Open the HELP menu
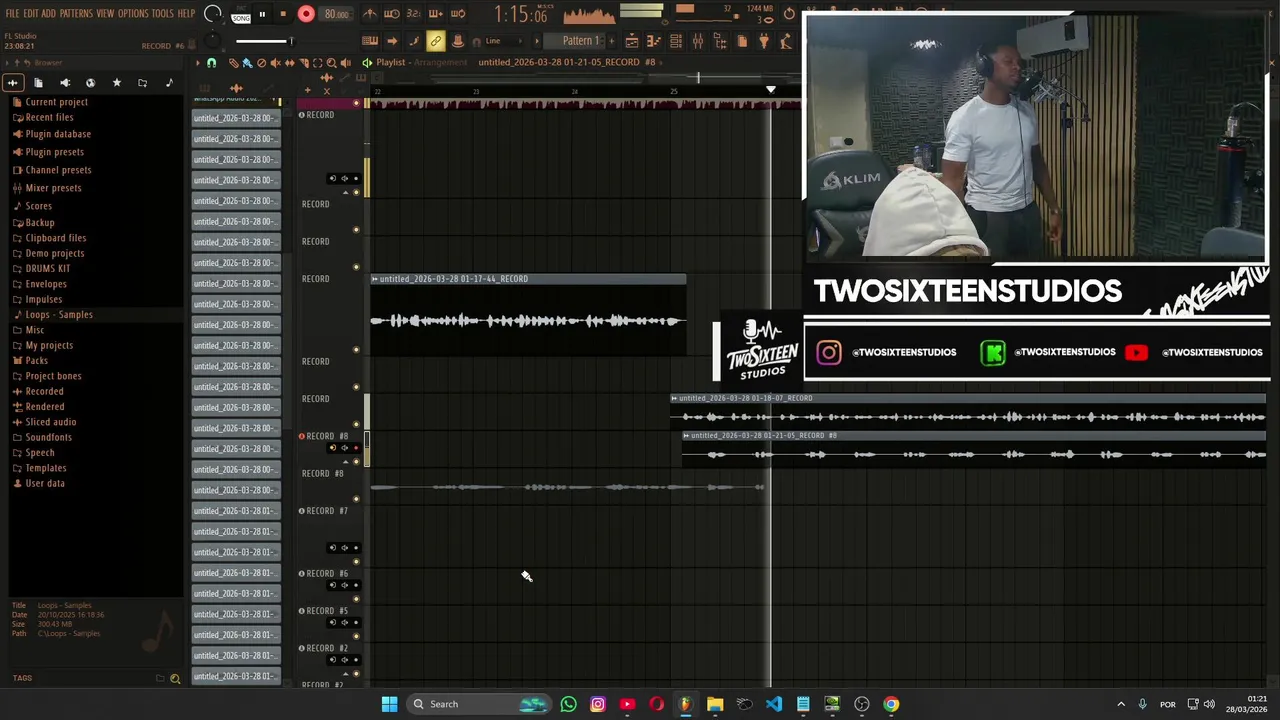The width and height of the screenshot is (1280, 720). [186, 13]
